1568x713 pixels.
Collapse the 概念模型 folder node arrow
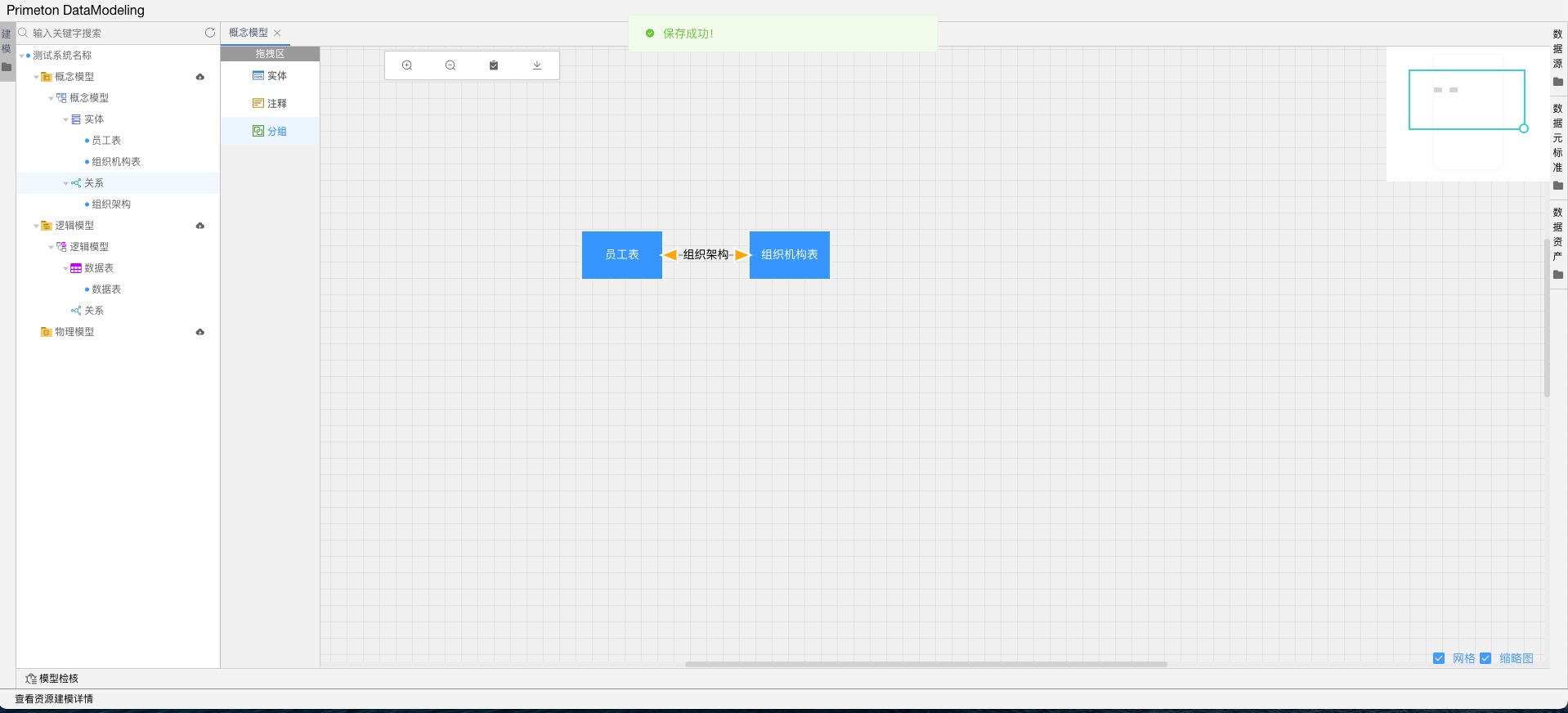tap(36, 77)
